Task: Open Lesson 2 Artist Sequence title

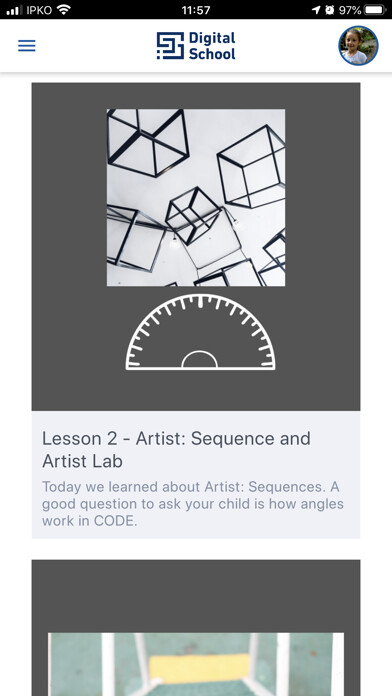Action: (176, 450)
